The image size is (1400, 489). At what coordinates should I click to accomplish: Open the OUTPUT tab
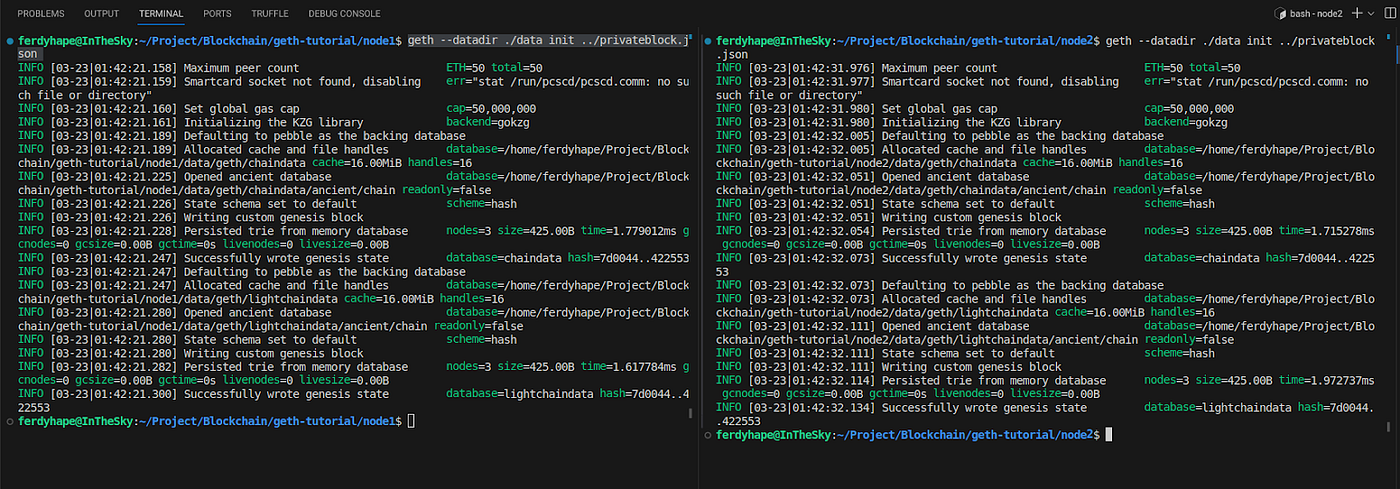click(x=101, y=14)
